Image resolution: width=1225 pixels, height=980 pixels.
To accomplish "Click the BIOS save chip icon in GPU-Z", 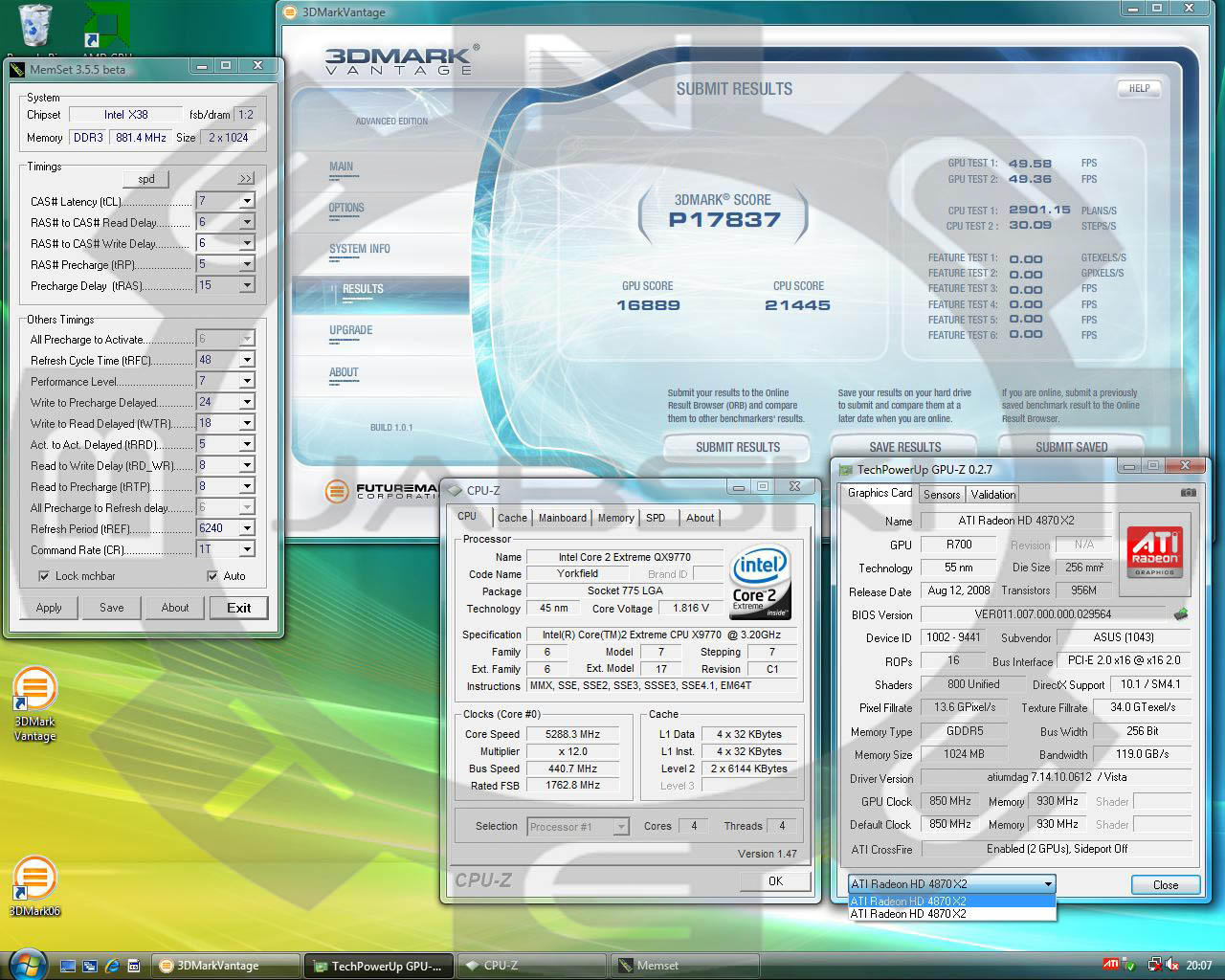I will click(1181, 614).
